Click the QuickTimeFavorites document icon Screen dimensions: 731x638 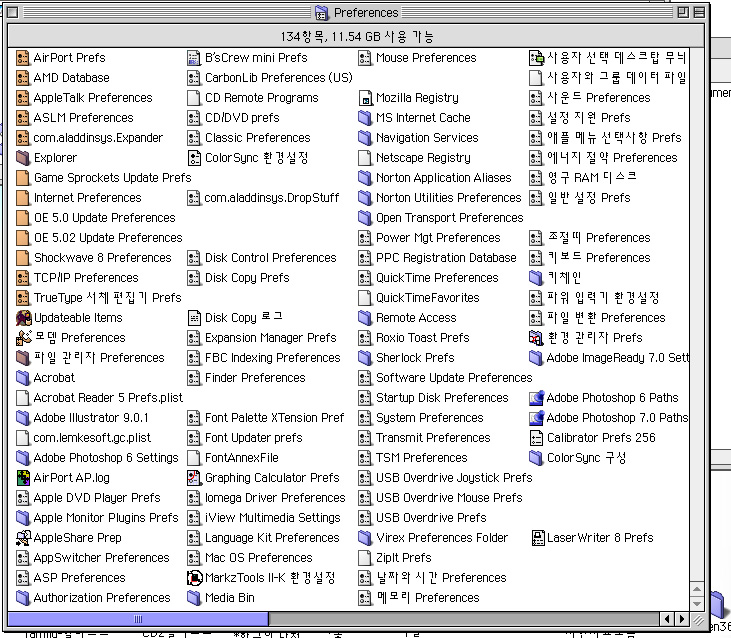tap(366, 298)
